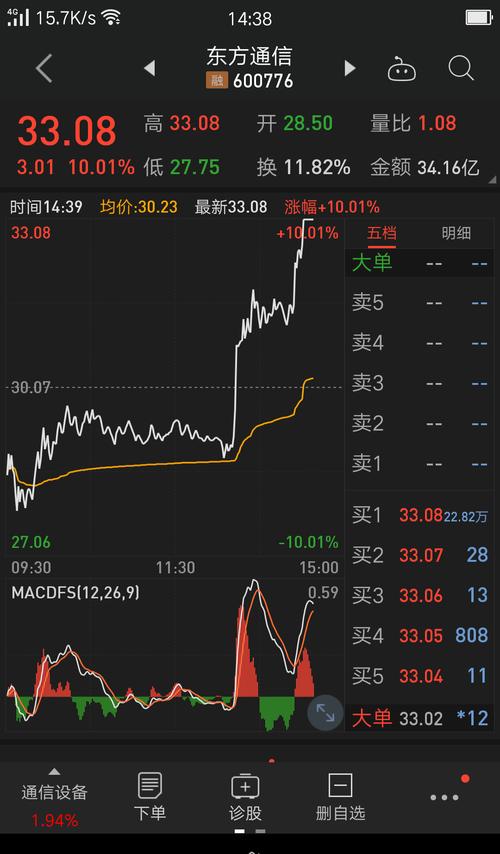Viewport: 500px width, 854px height.
Task: Tap the status bar clock 14:38
Action: pyautogui.click(x=249, y=19)
